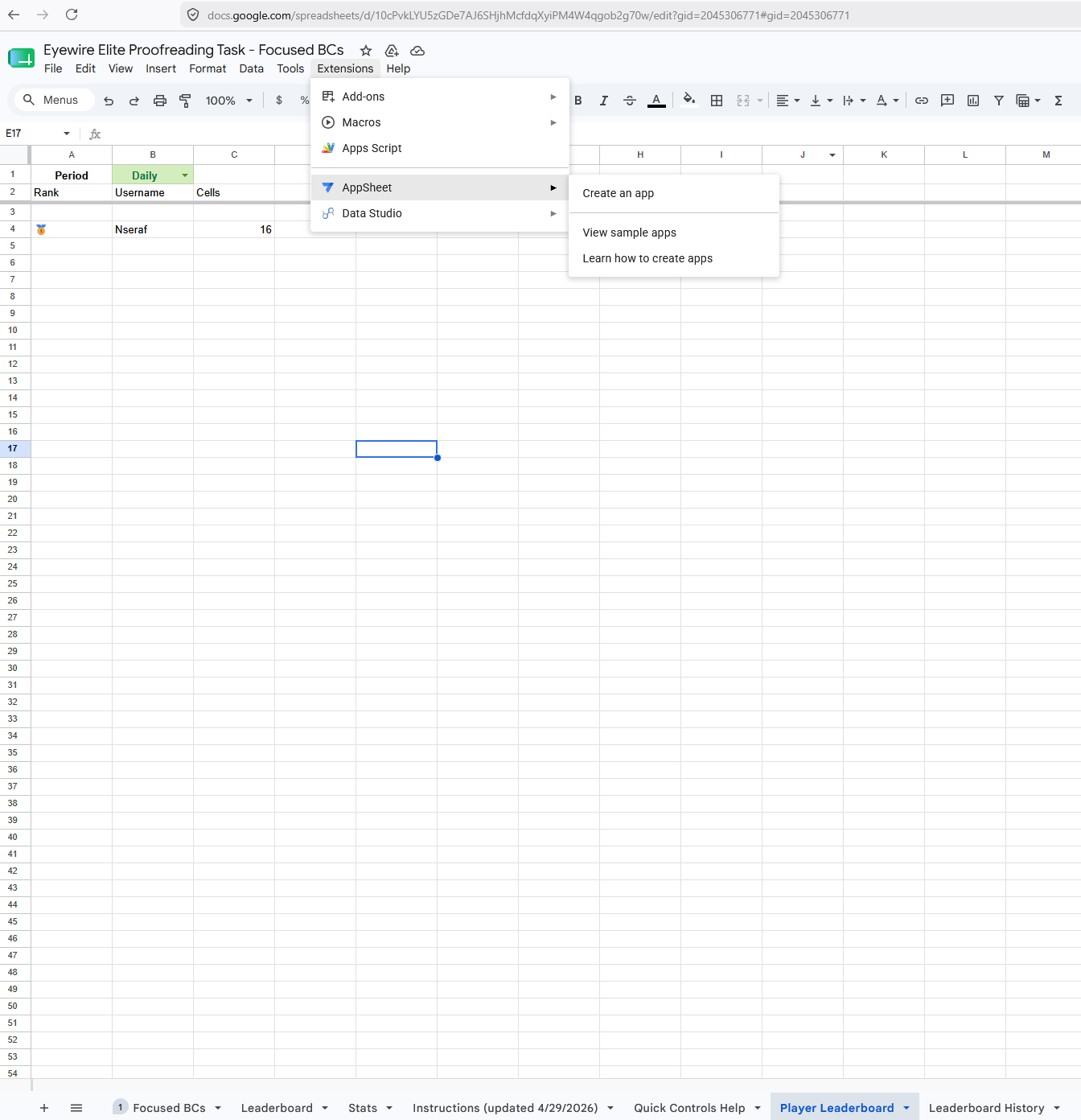Click the document title Eyewire Elite Proofreading Task
Screen dimensions: 1081x1120
(x=193, y=50)
